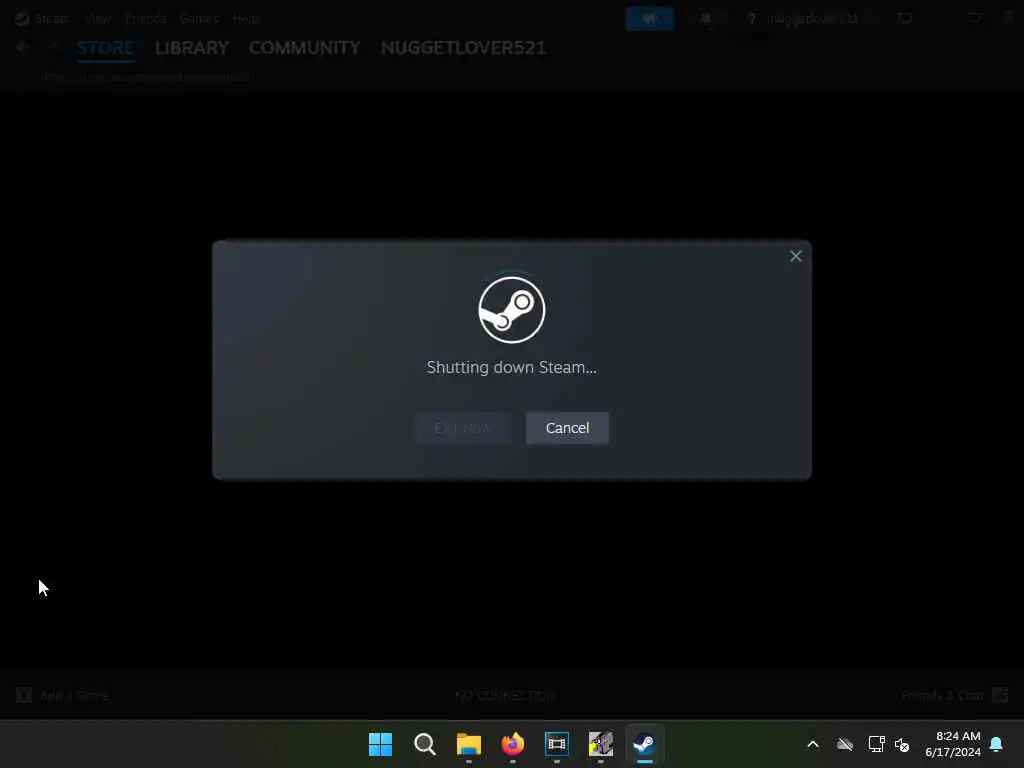Image resolution: width=1024 pixels, height=768 pixels.
Task: Open the View menu
Action: [98, 18]
